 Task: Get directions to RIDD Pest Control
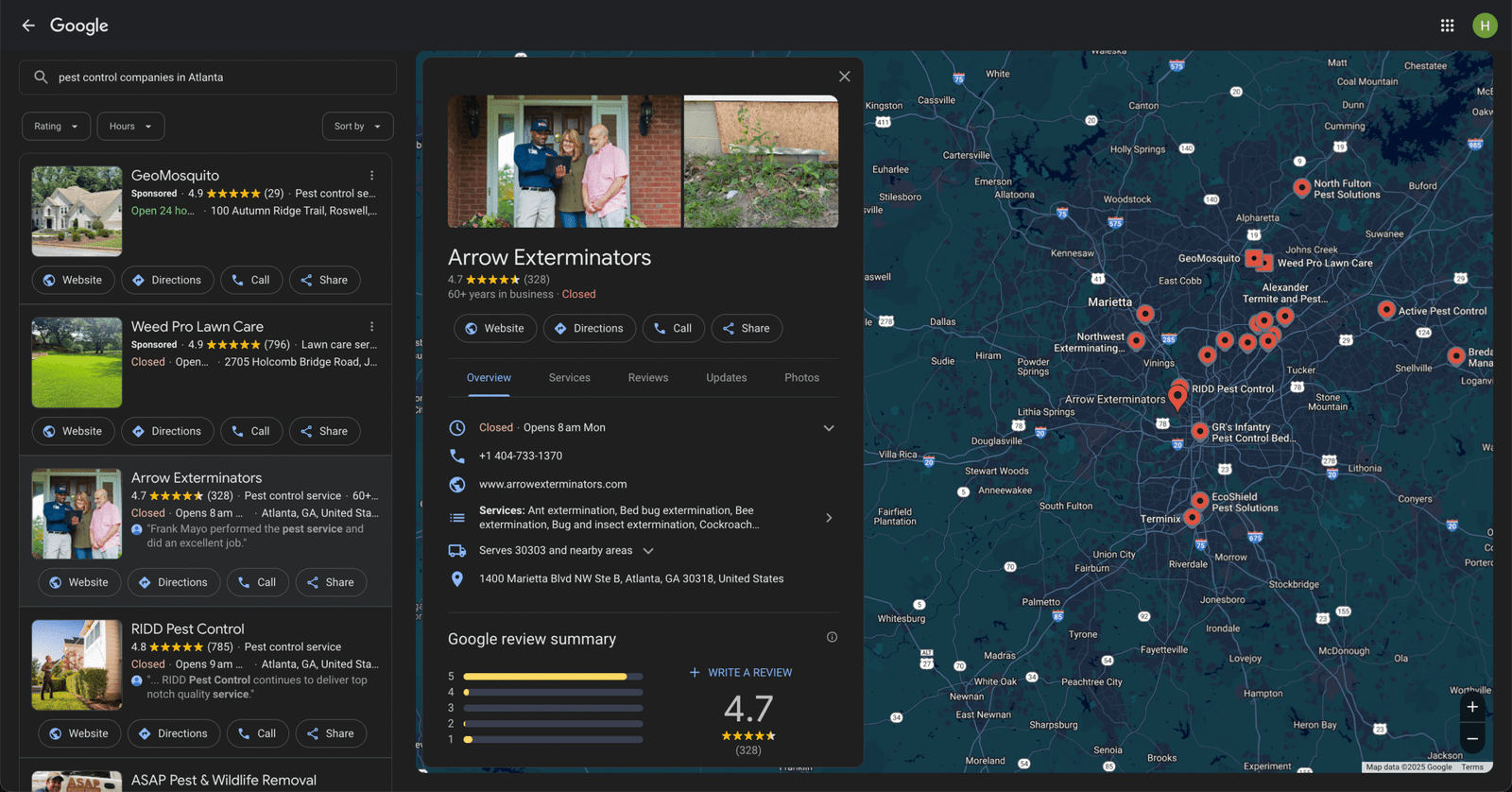(174, 733)
